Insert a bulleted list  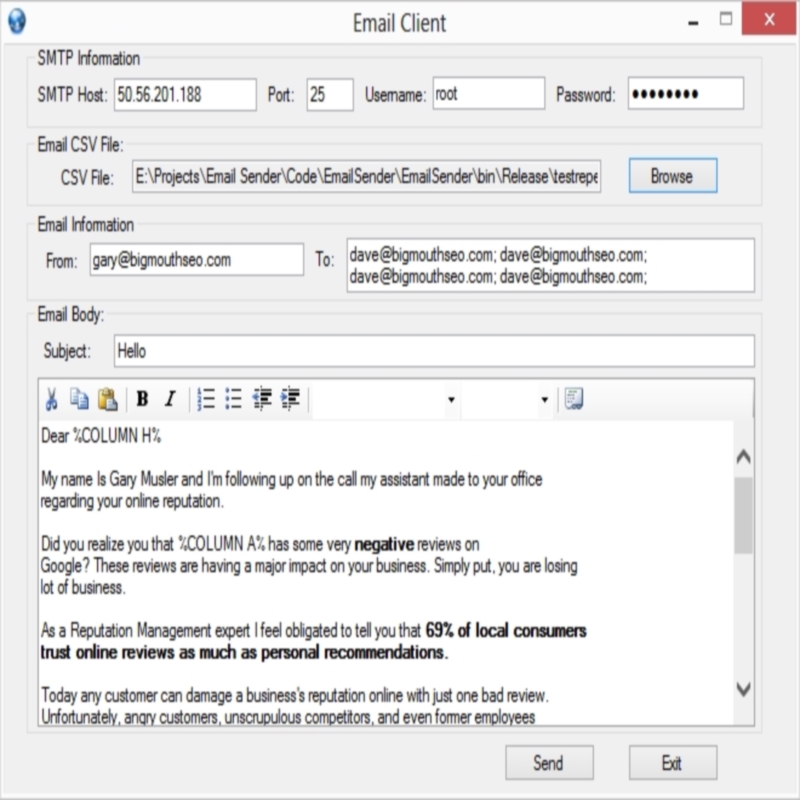(234, 398)
